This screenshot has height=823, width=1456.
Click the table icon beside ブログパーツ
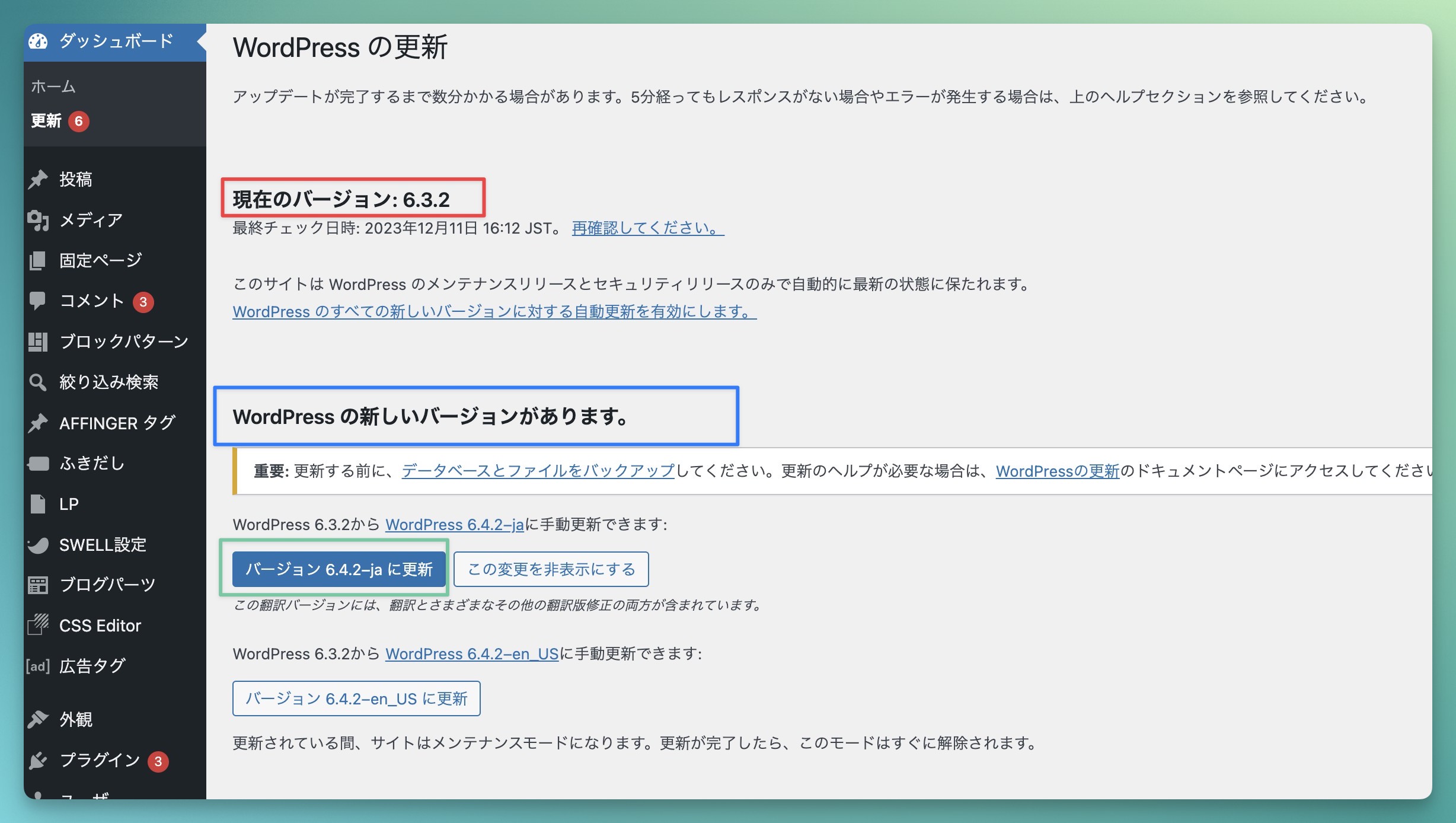tap(38, 585)
